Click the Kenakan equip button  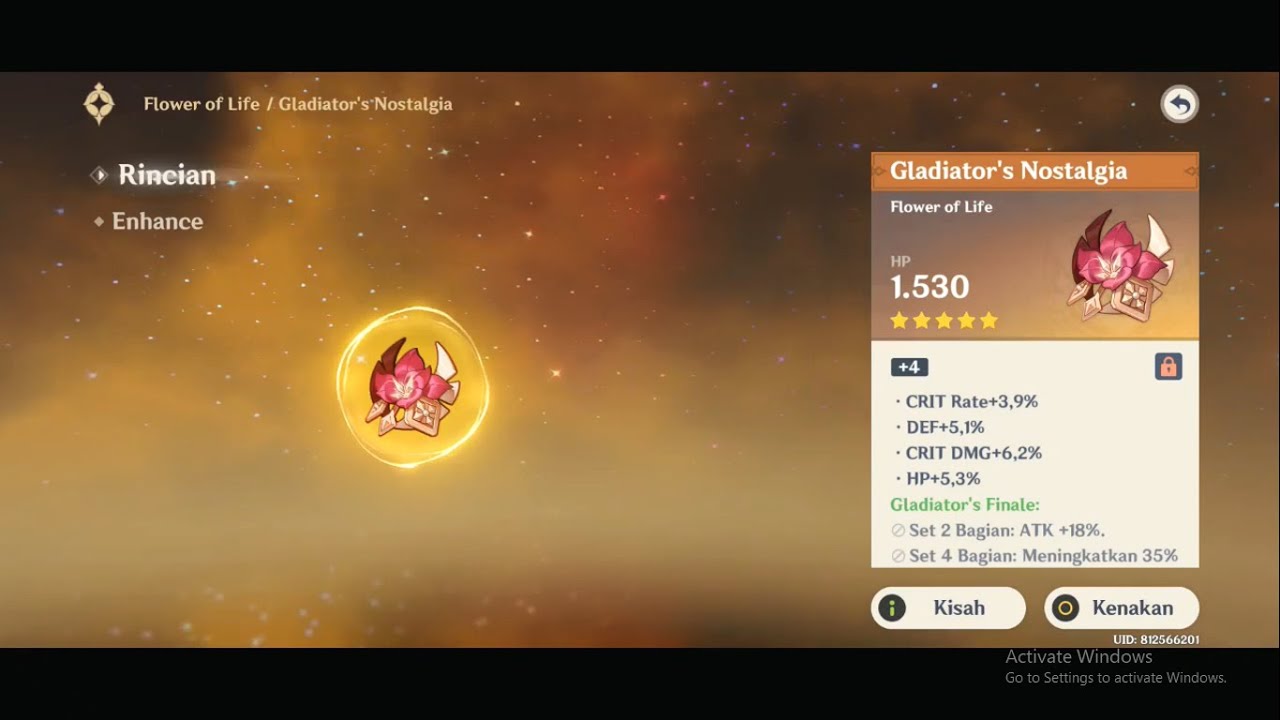1121,608
